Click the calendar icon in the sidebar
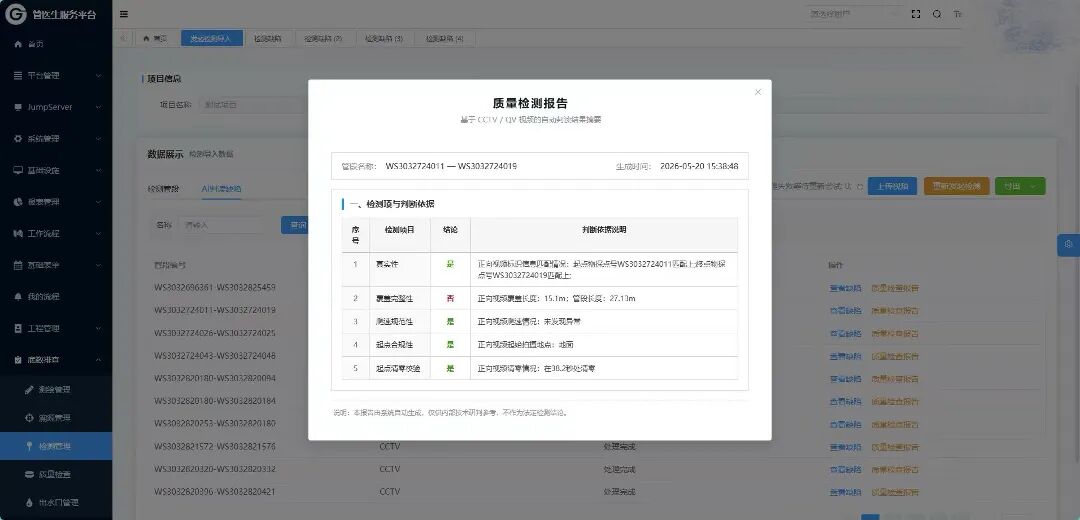Screen dimensions: 1080x520 point(18,265)
